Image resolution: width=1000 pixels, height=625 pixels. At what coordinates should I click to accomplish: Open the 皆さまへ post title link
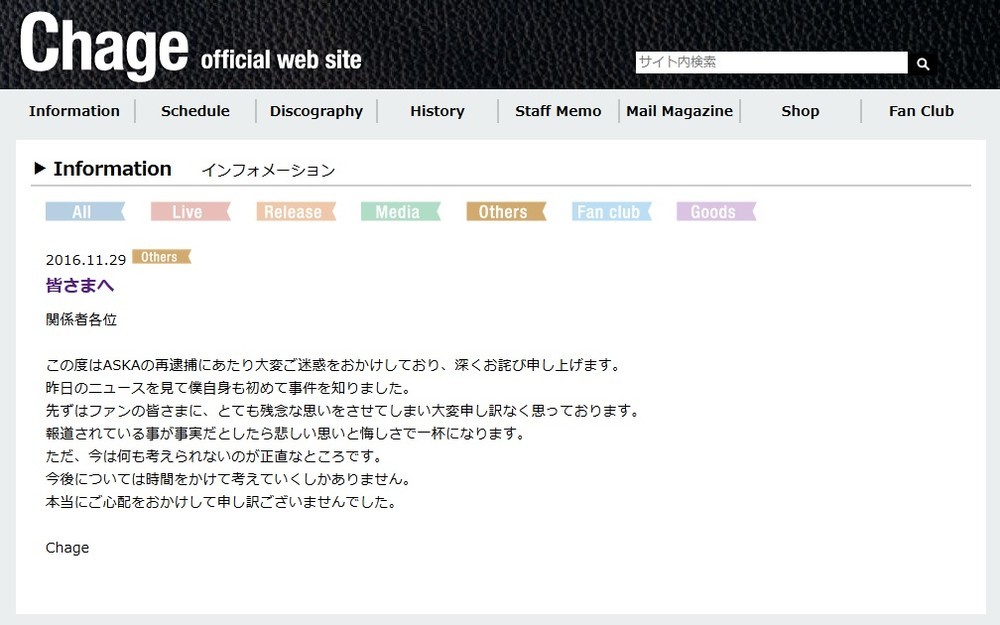pyautogui.click(x=79, y=285)
